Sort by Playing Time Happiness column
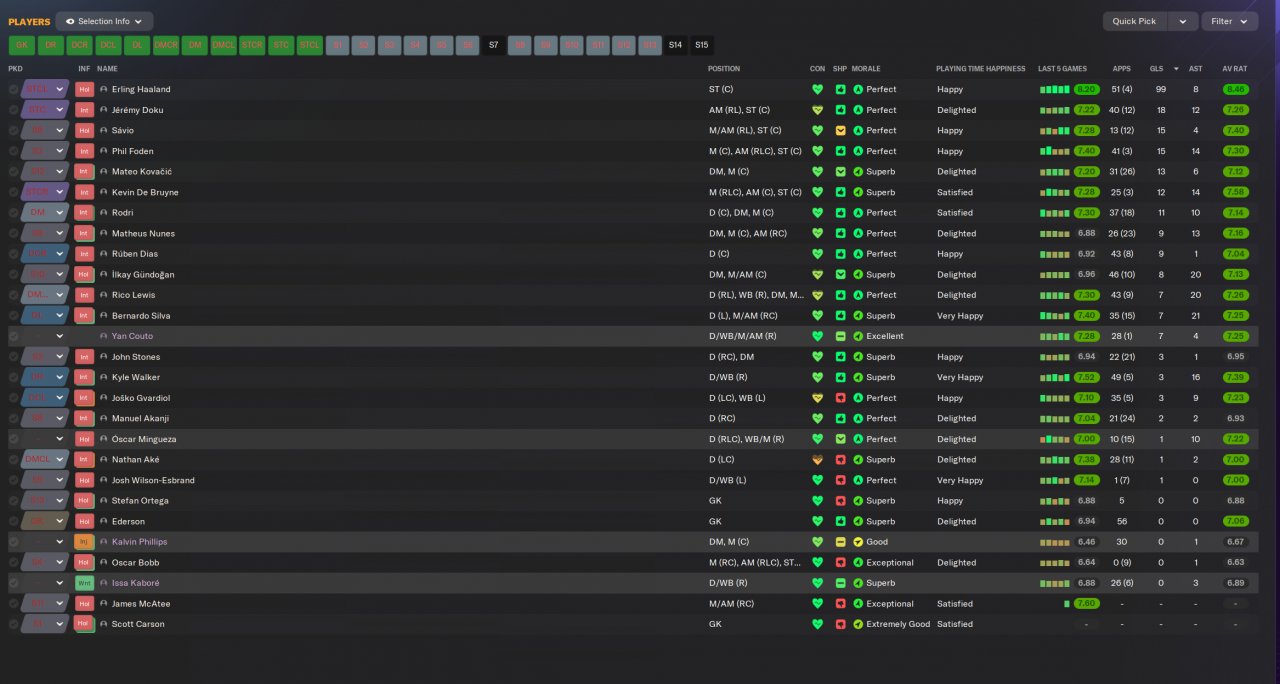The width and height of the screenshot is (1280, 684). tap(980, 69)
